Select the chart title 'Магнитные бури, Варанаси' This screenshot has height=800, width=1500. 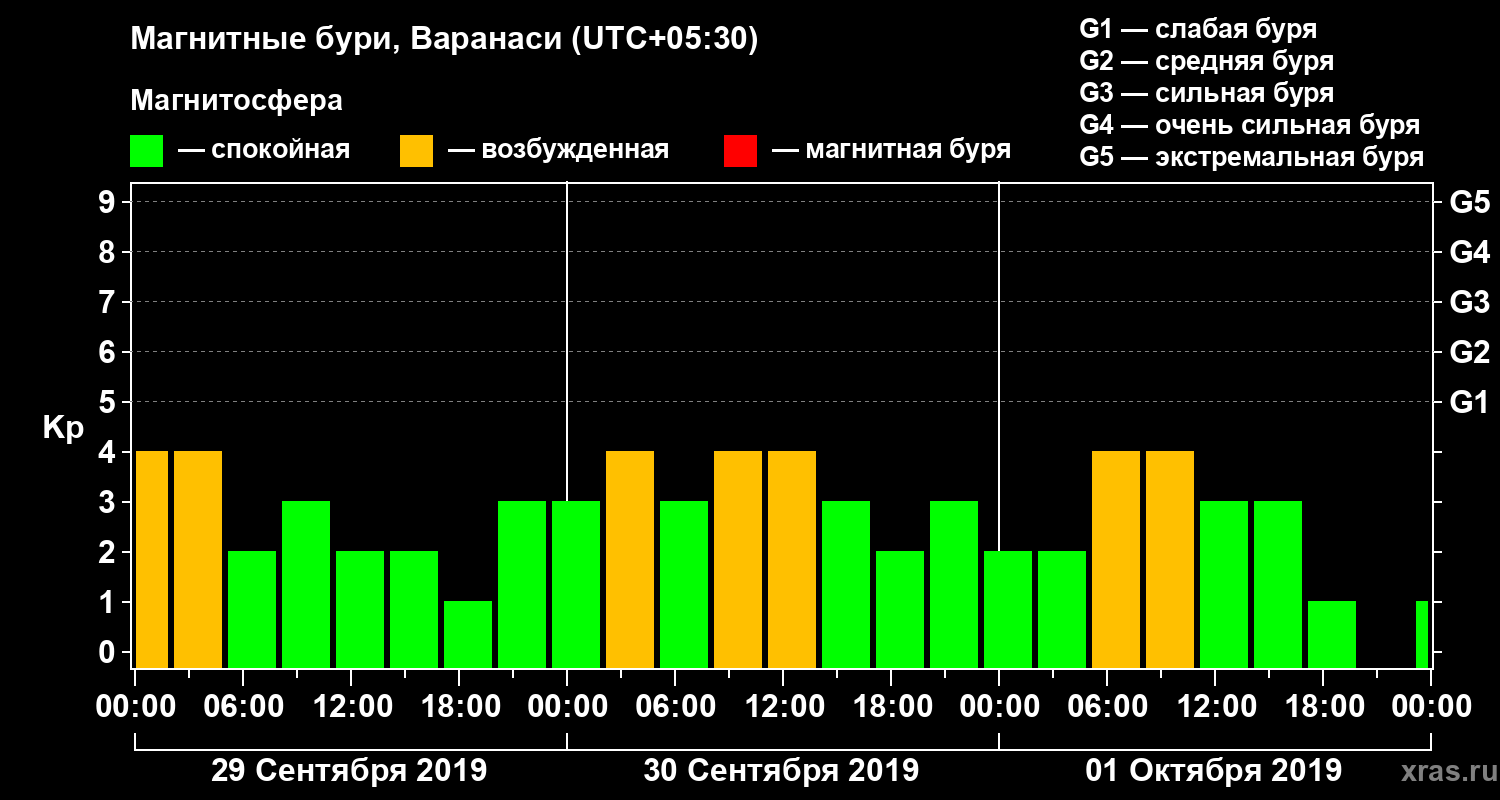pos(346,39)
